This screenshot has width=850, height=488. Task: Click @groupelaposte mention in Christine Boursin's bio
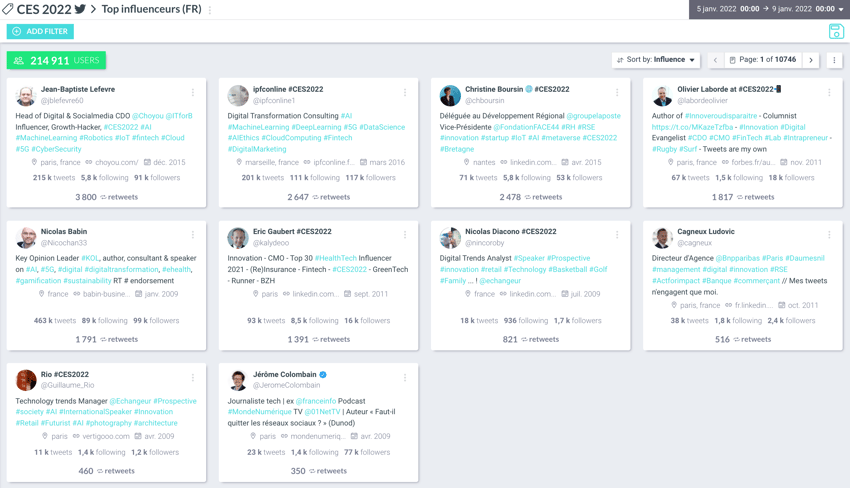pos(594,116)
